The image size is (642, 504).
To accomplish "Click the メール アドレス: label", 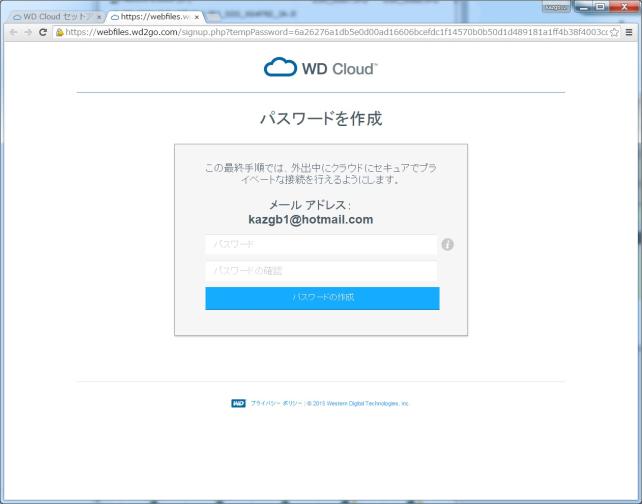I will pos(310,205).
